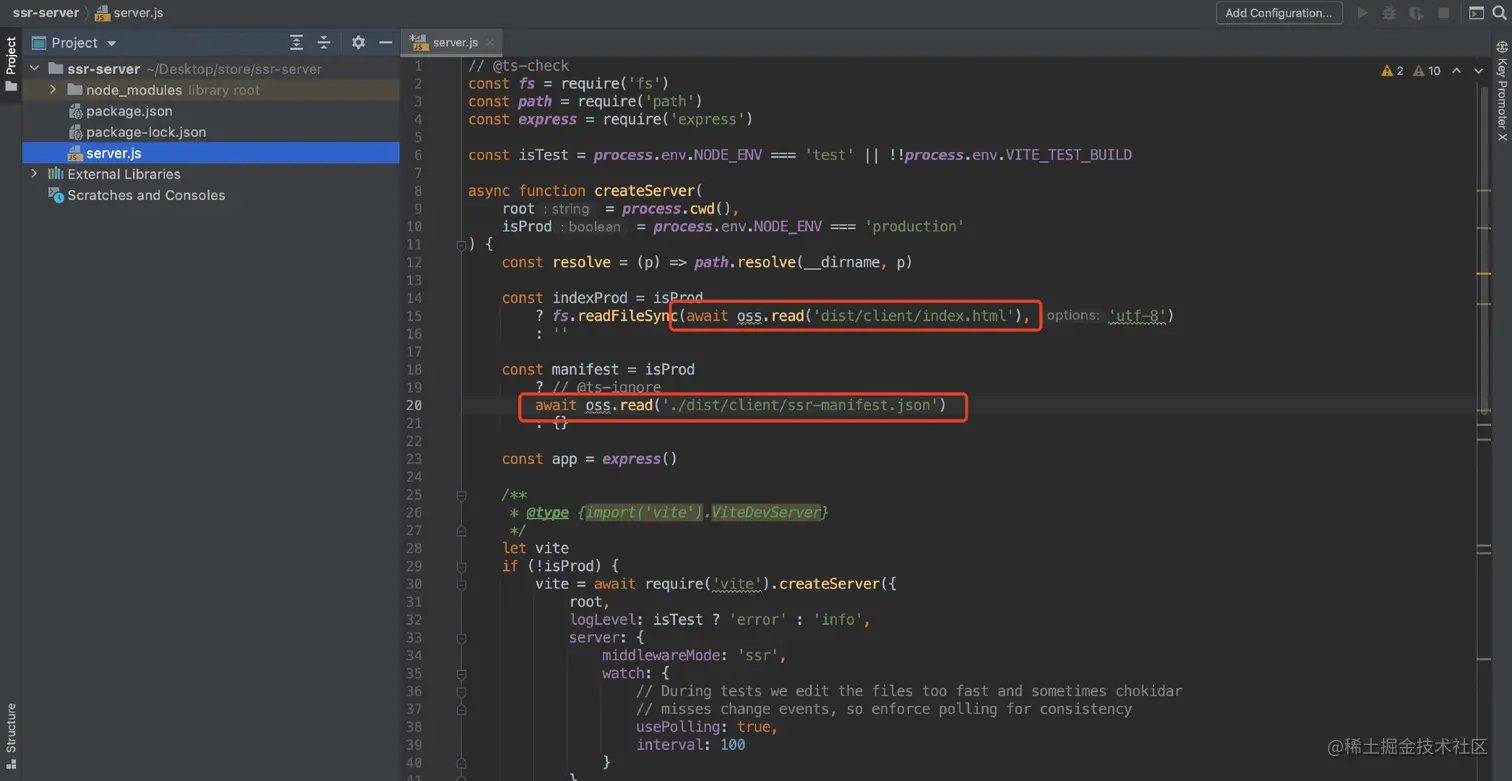Click the External Libraries bars icon
The height and width of the screenshot is (781, 1512).
click(56, 174)
